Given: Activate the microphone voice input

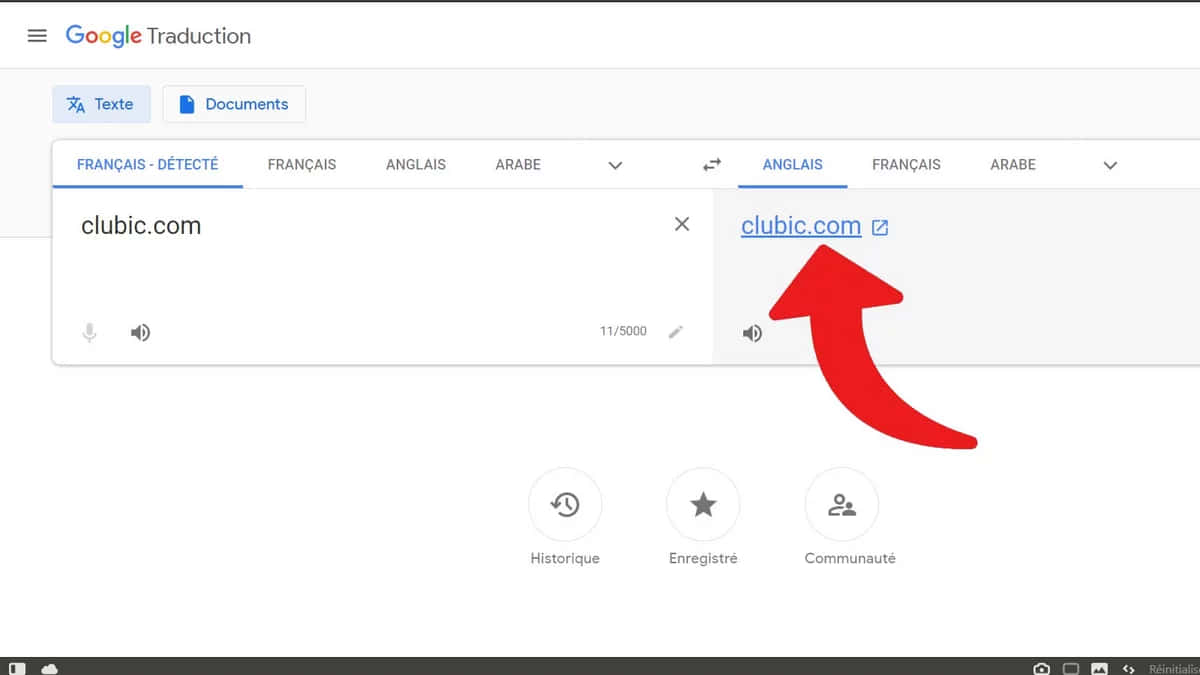Looking at the screenshot, I should tap(89, 332).
